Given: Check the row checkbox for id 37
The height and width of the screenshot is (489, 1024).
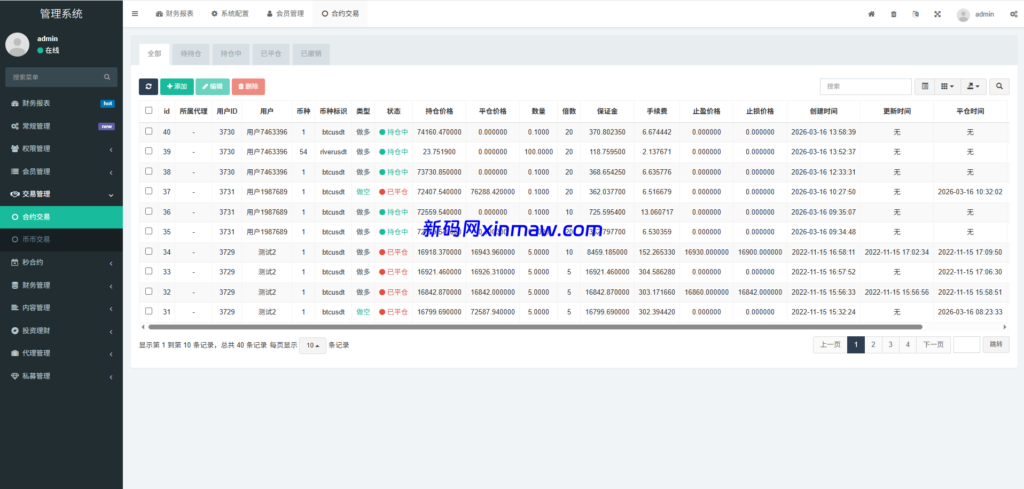Looking at the screenshot, I should (x=149, y=191).
